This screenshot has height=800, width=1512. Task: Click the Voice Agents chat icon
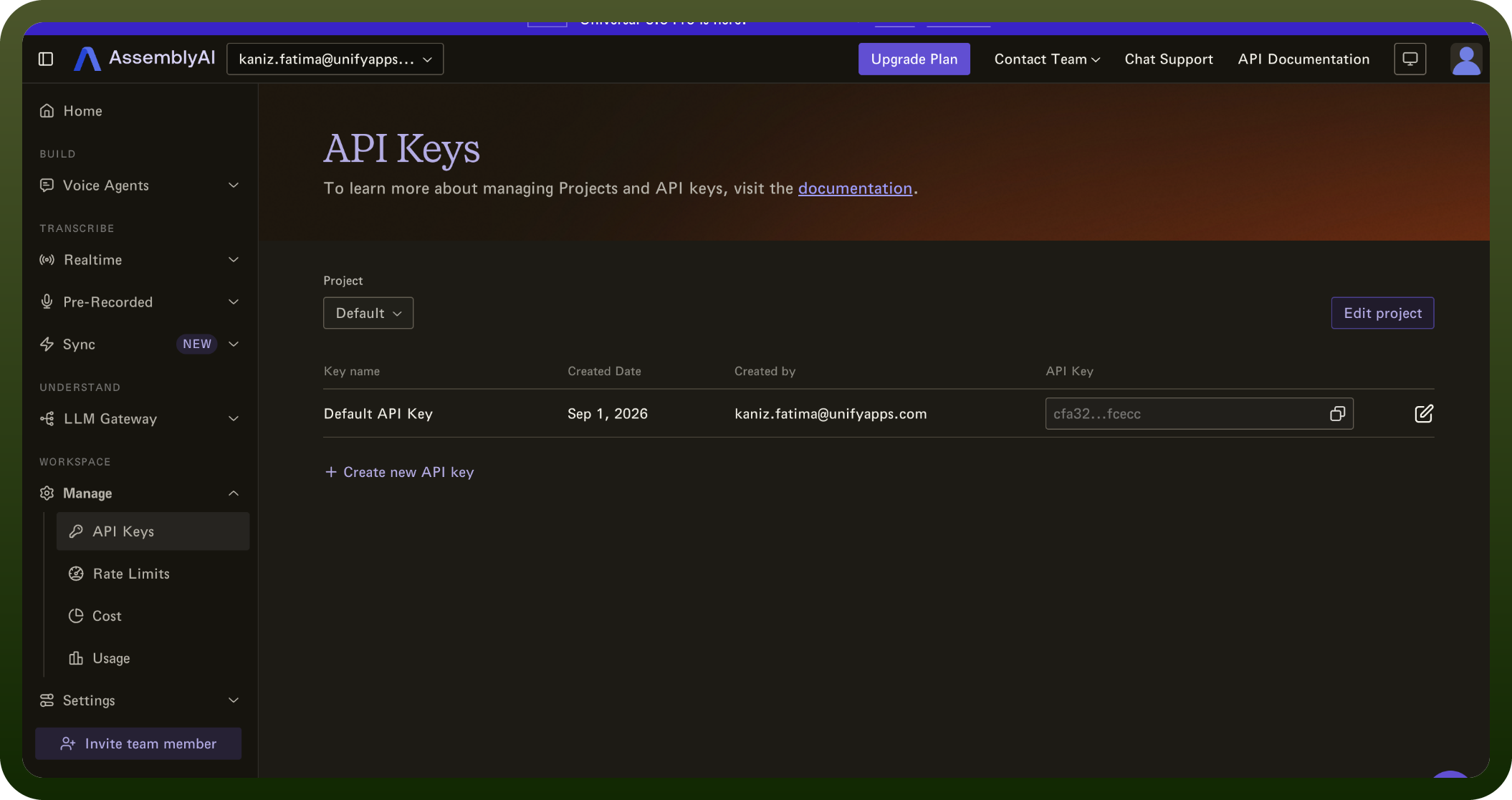tap(47, 185)
